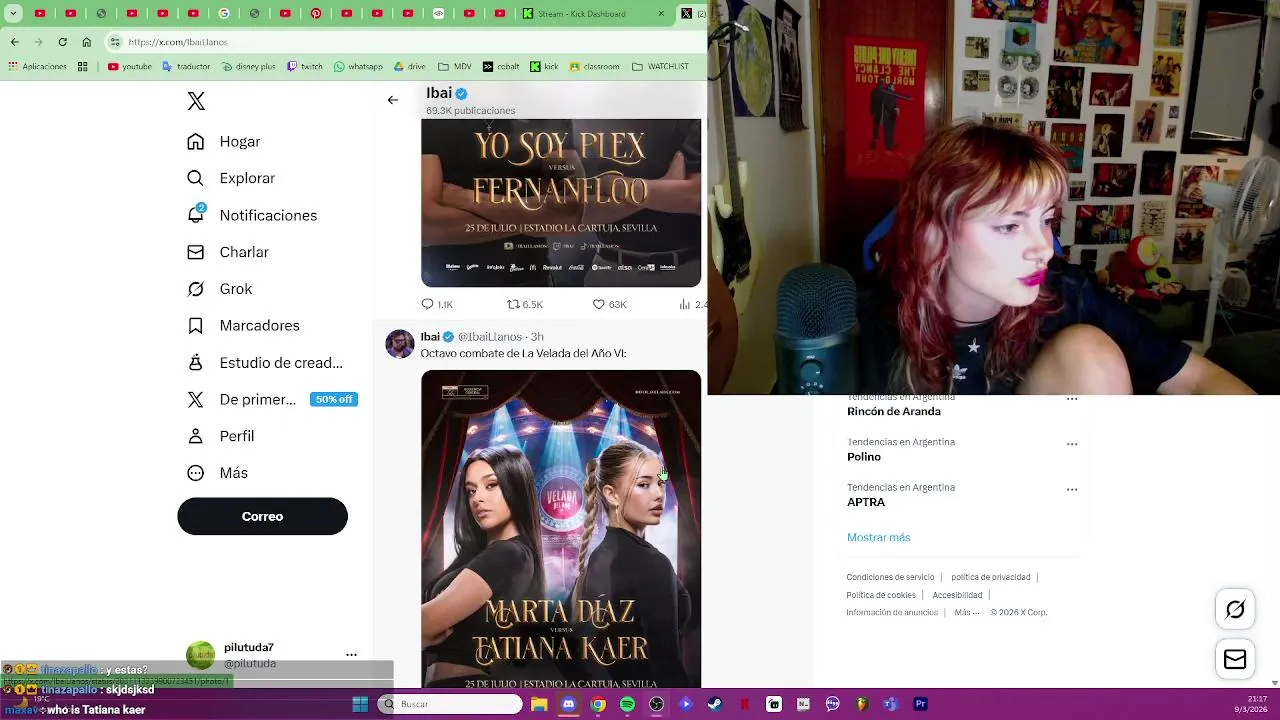Viewport: 1280px width, 720px height.
Task: Click the Correo post button
Action: 262,516
